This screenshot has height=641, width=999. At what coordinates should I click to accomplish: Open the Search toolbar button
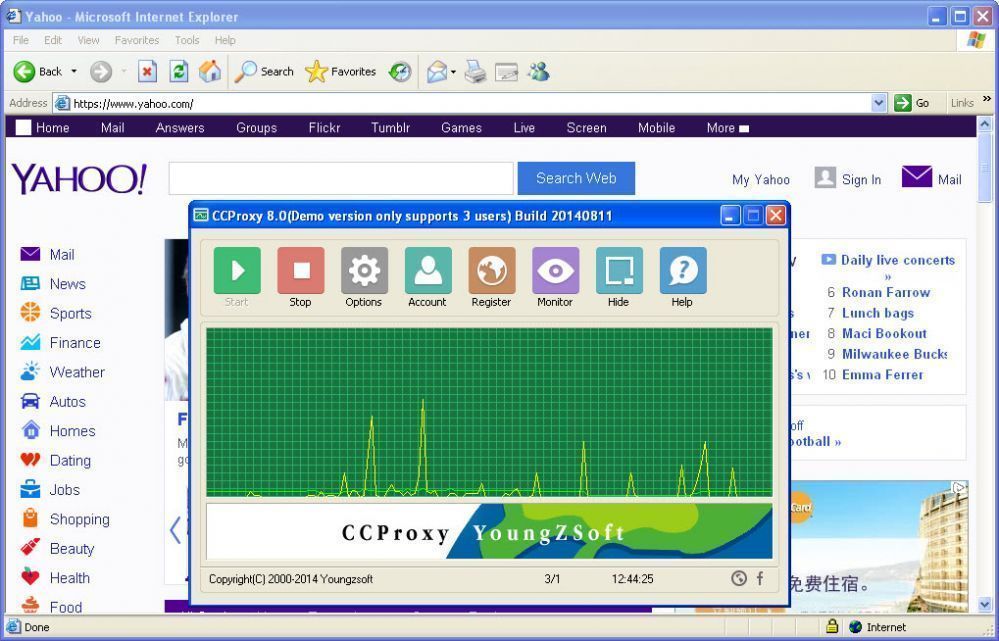coord(264,71)
